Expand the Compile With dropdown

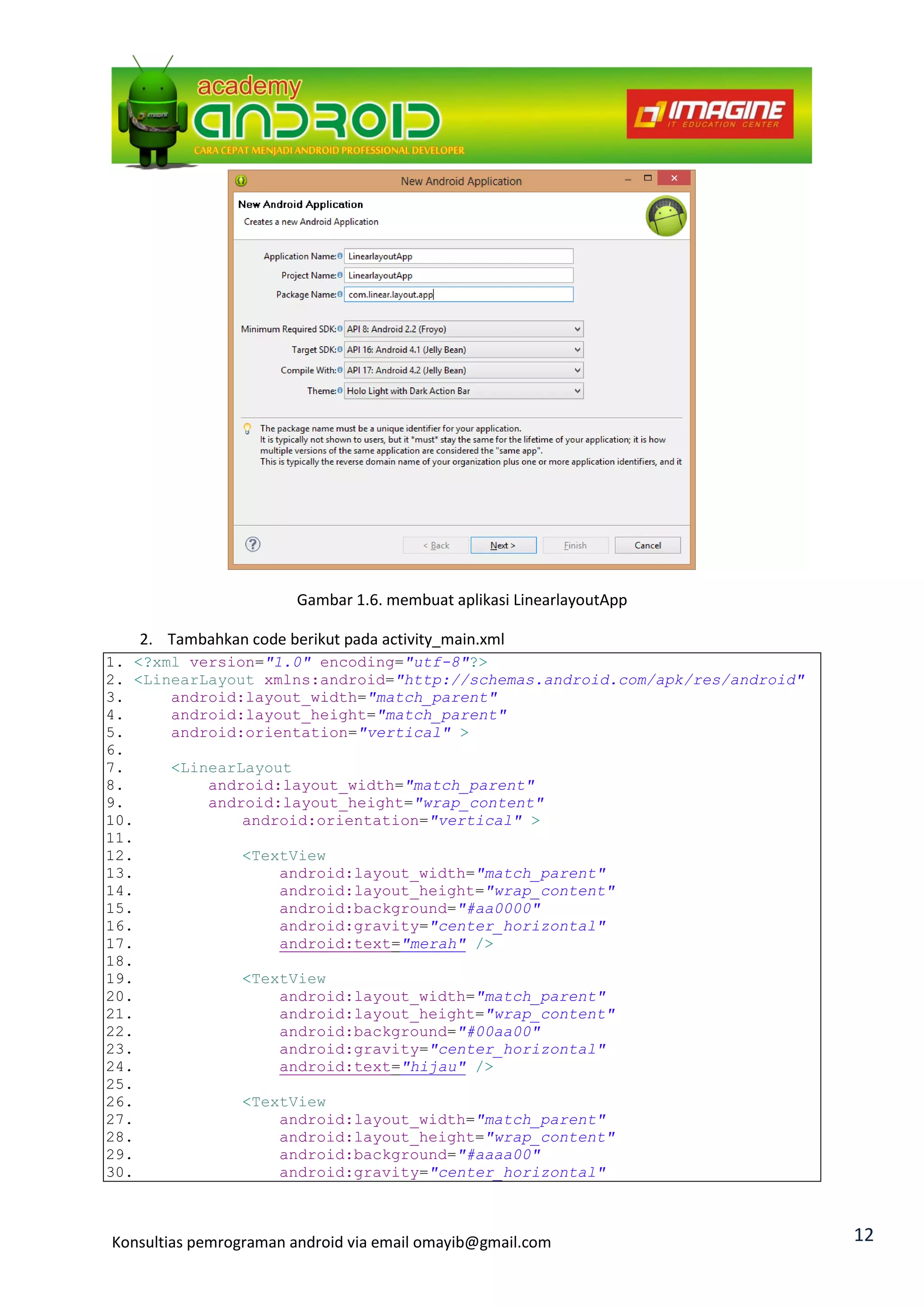[464, 370]
